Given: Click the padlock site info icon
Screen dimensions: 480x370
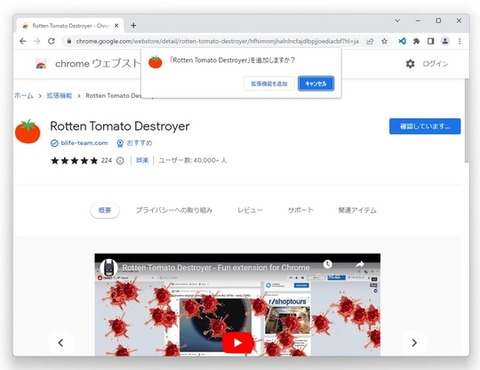Looking at the screenshot, I should click(x=69, y=41).
